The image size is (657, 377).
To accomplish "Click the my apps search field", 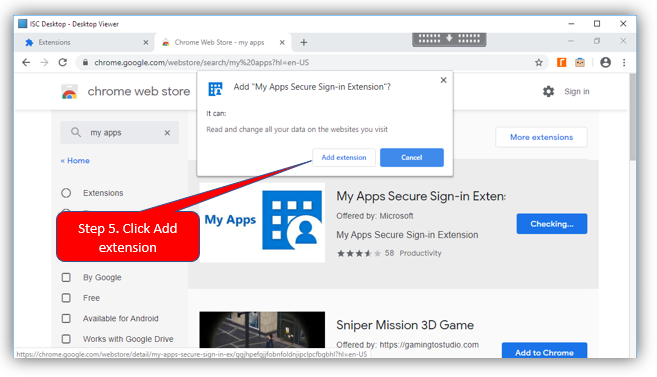I will click(x=119, y=133).
